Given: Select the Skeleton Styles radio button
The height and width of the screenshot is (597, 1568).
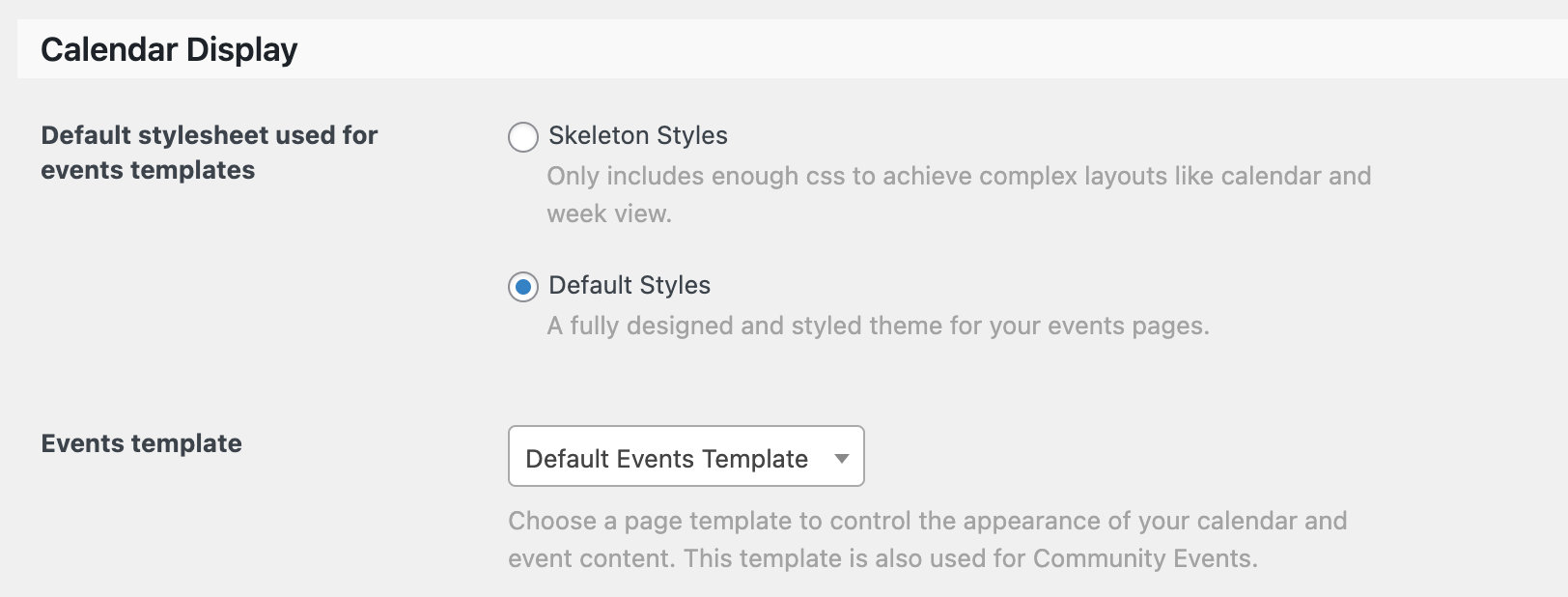Looking at the screenshot, I should [x=522, y=138].
